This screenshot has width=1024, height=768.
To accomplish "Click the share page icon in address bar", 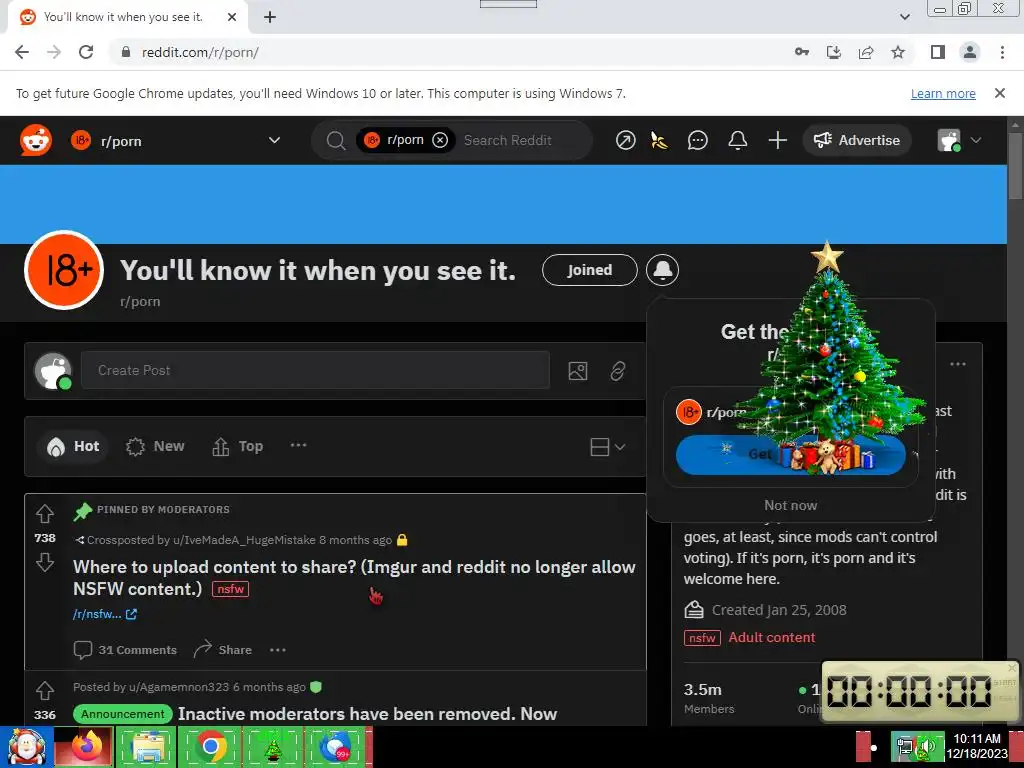I will point(866,52).
